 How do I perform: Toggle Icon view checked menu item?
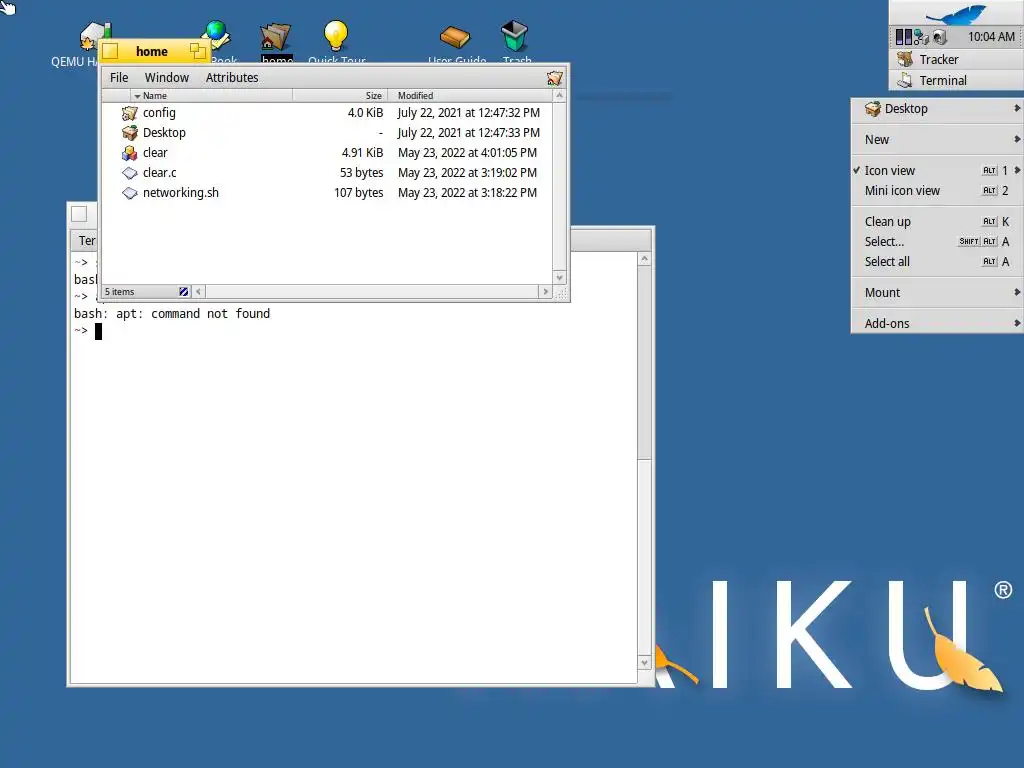coord(937,170)
